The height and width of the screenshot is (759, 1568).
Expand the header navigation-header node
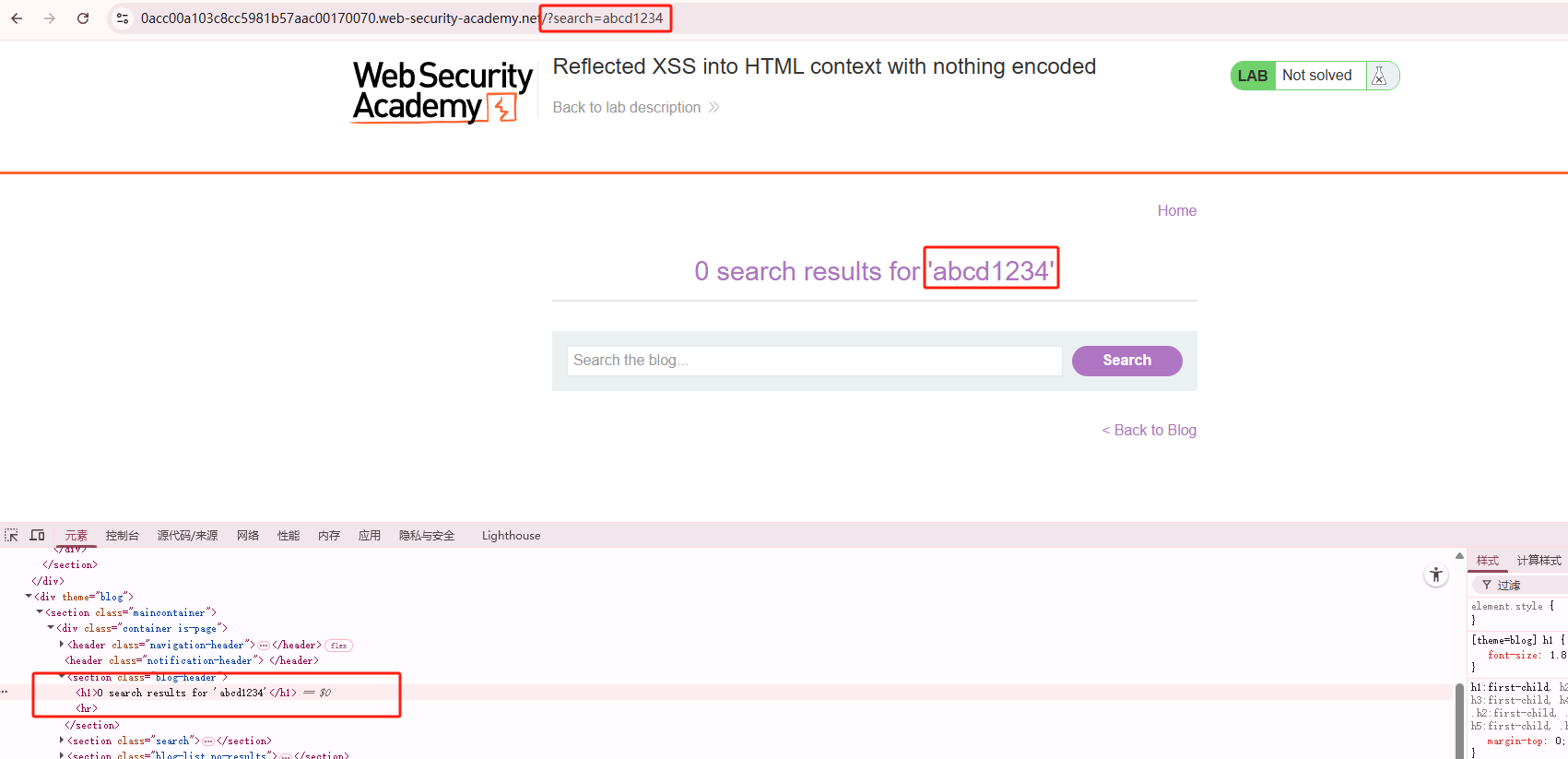tap(62, 645)
